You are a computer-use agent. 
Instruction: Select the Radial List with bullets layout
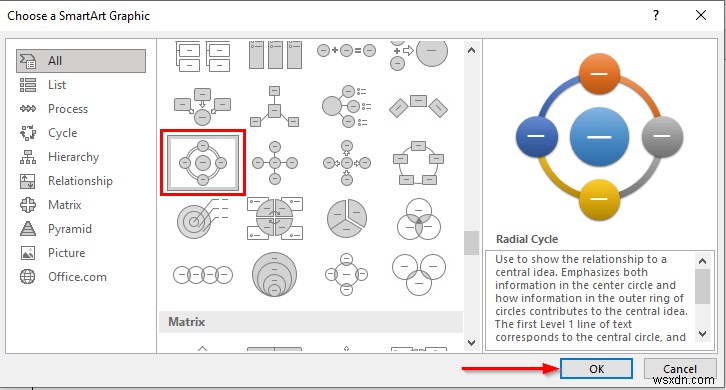(347, 107)
